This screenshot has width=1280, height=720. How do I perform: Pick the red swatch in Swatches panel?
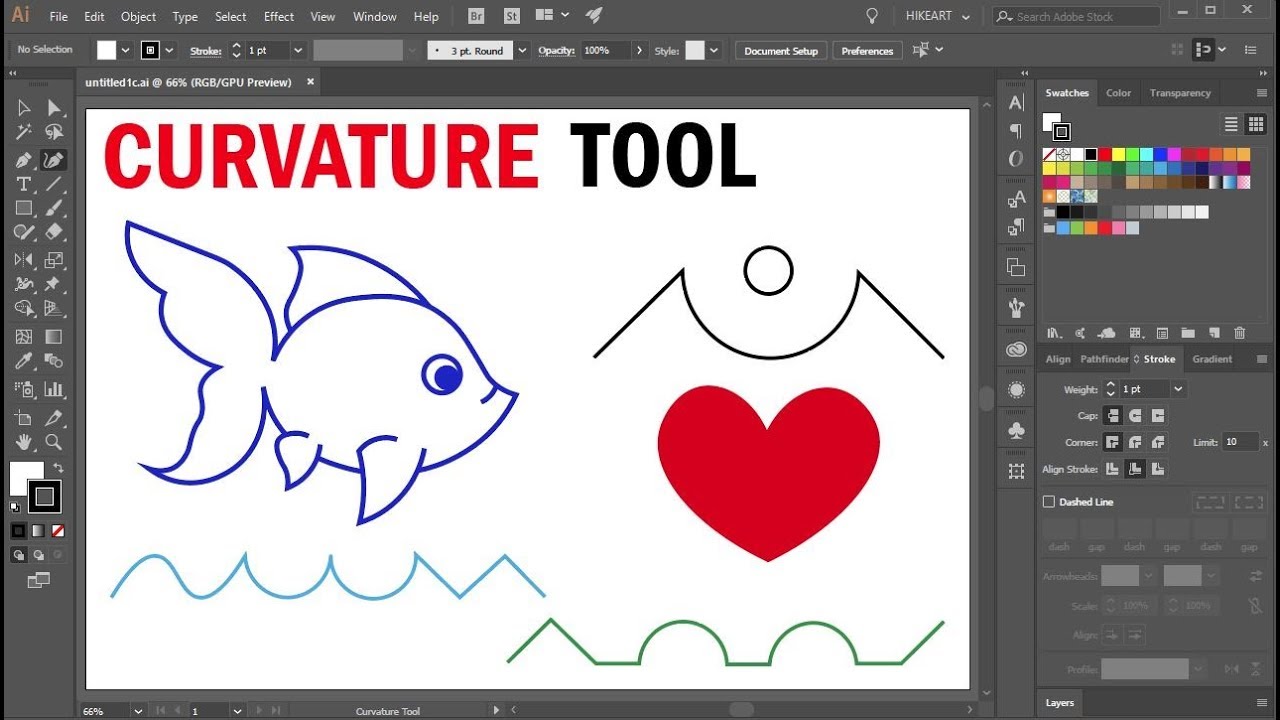point(1105,155)
